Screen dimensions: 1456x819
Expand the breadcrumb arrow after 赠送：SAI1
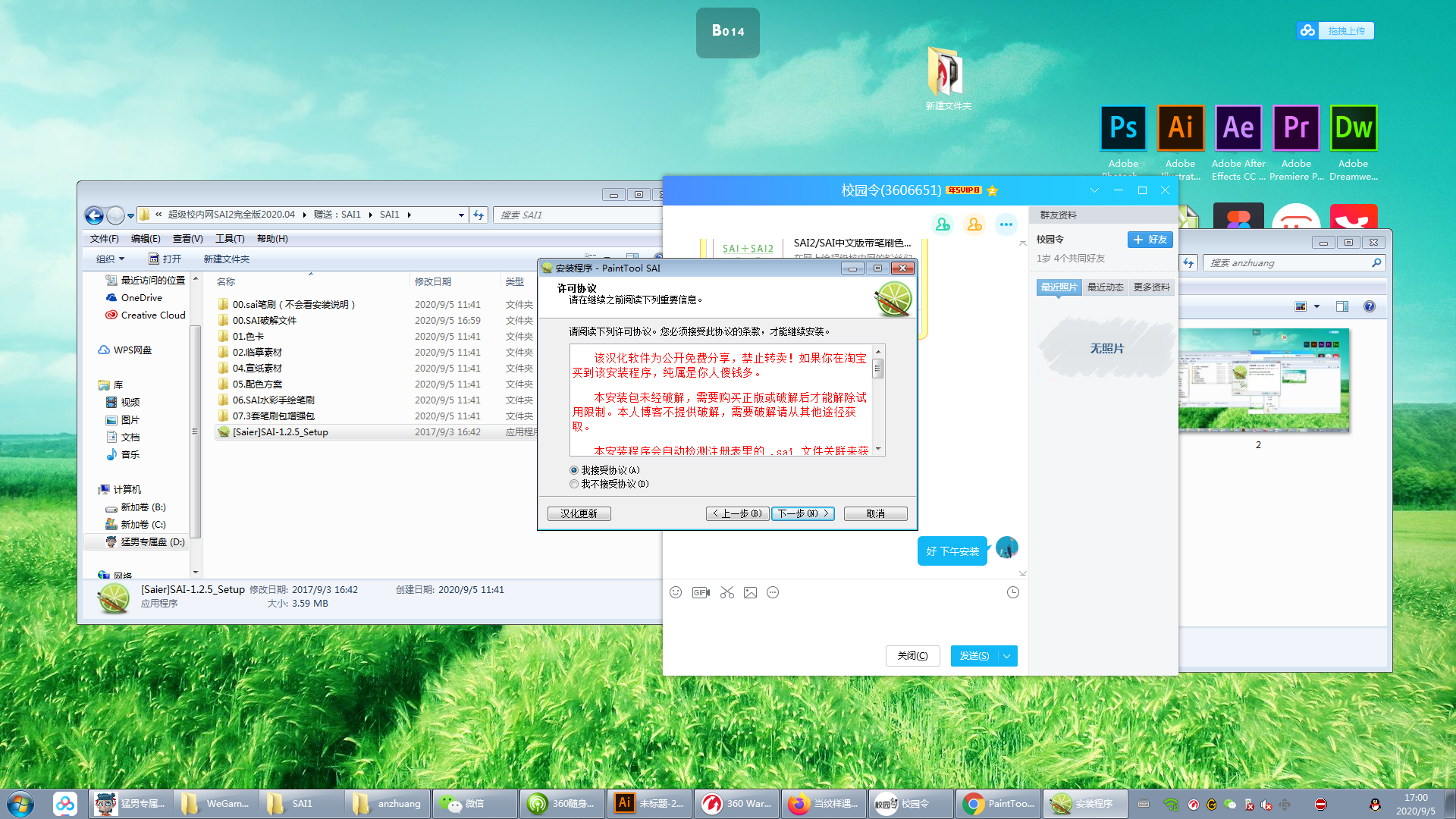371,215
